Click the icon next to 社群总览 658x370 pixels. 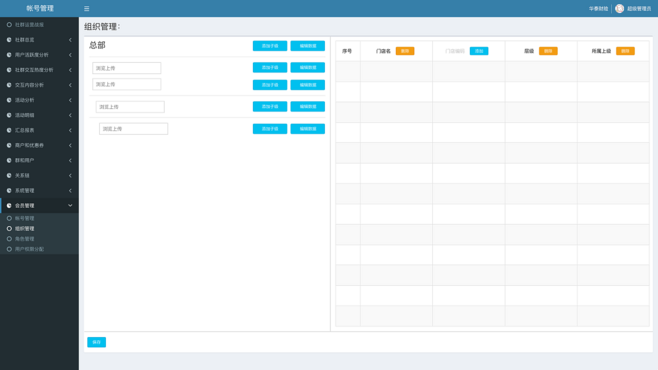[x=9, y=40]
